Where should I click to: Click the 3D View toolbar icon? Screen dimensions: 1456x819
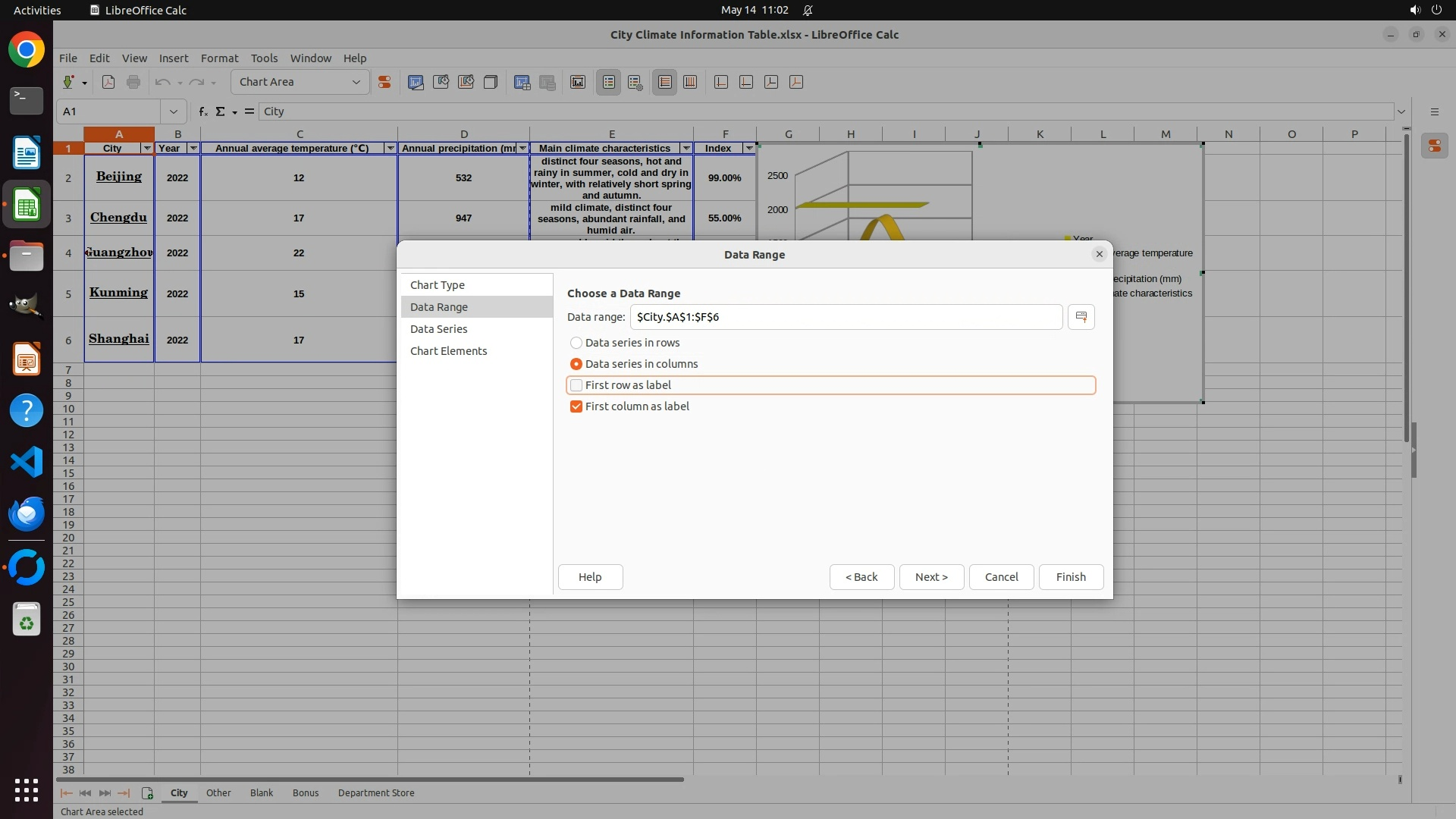(x=491, y=82)
